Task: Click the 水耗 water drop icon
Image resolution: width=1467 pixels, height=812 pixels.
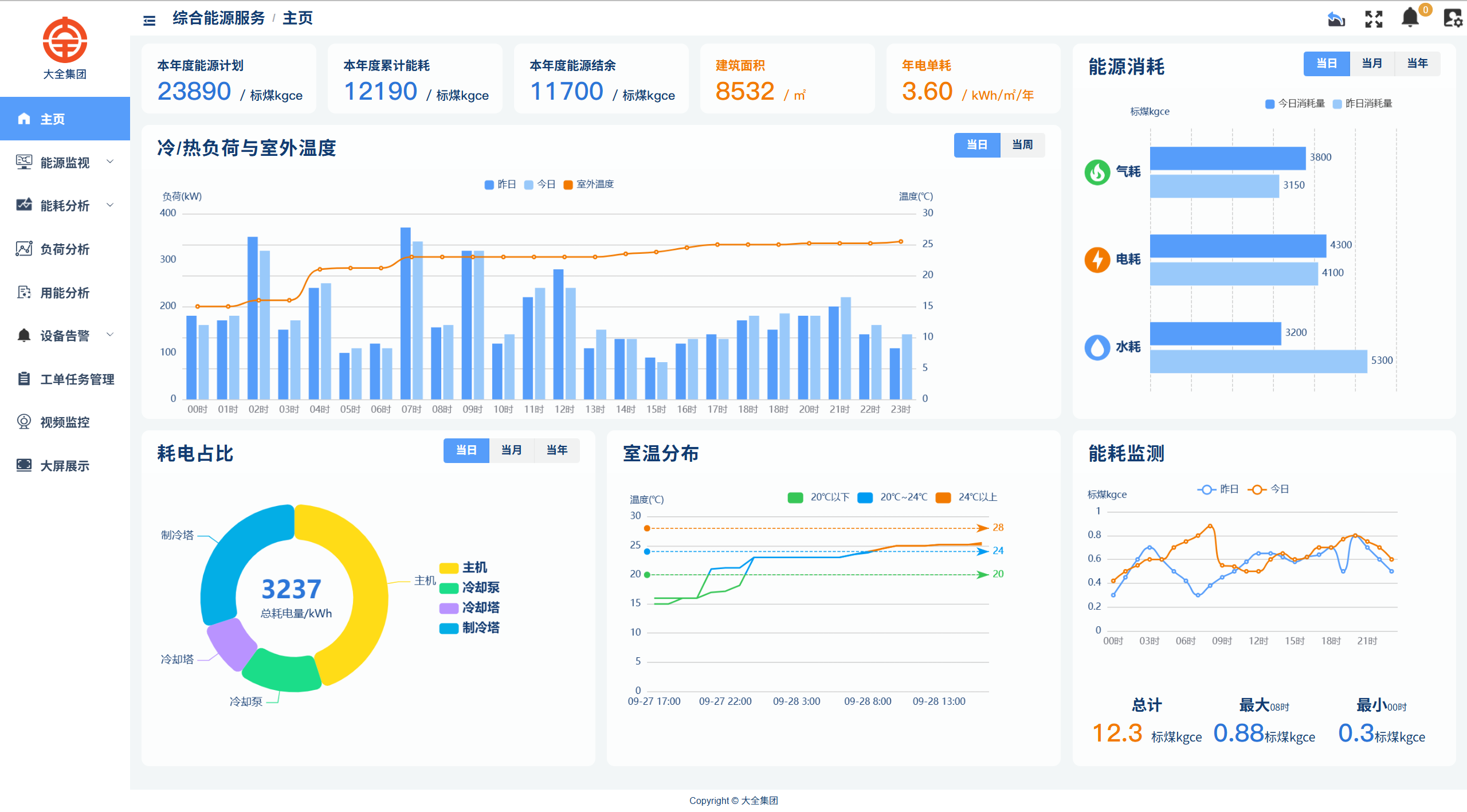Action: 1097,347
